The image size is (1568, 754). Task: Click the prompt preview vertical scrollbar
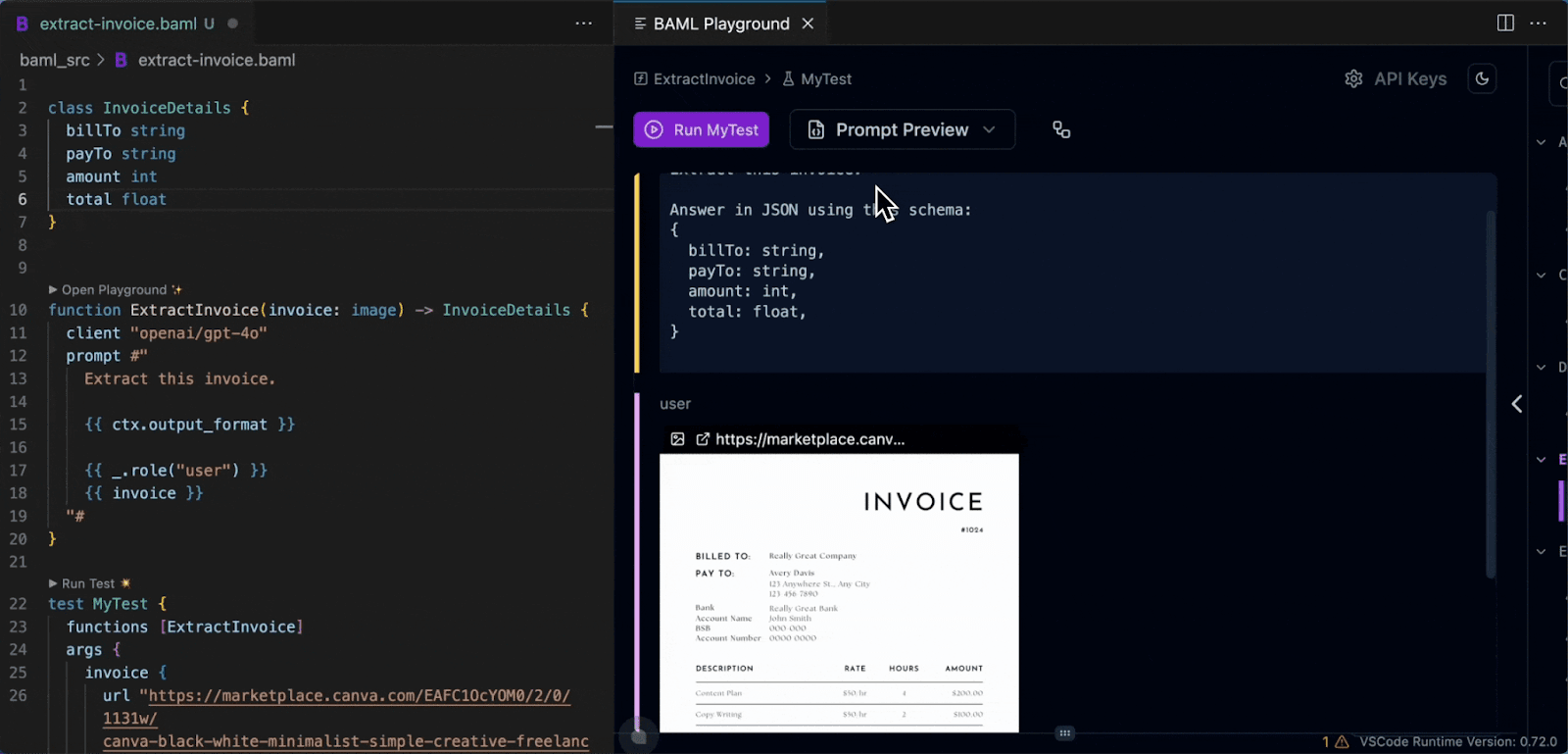click(1492, 392)
